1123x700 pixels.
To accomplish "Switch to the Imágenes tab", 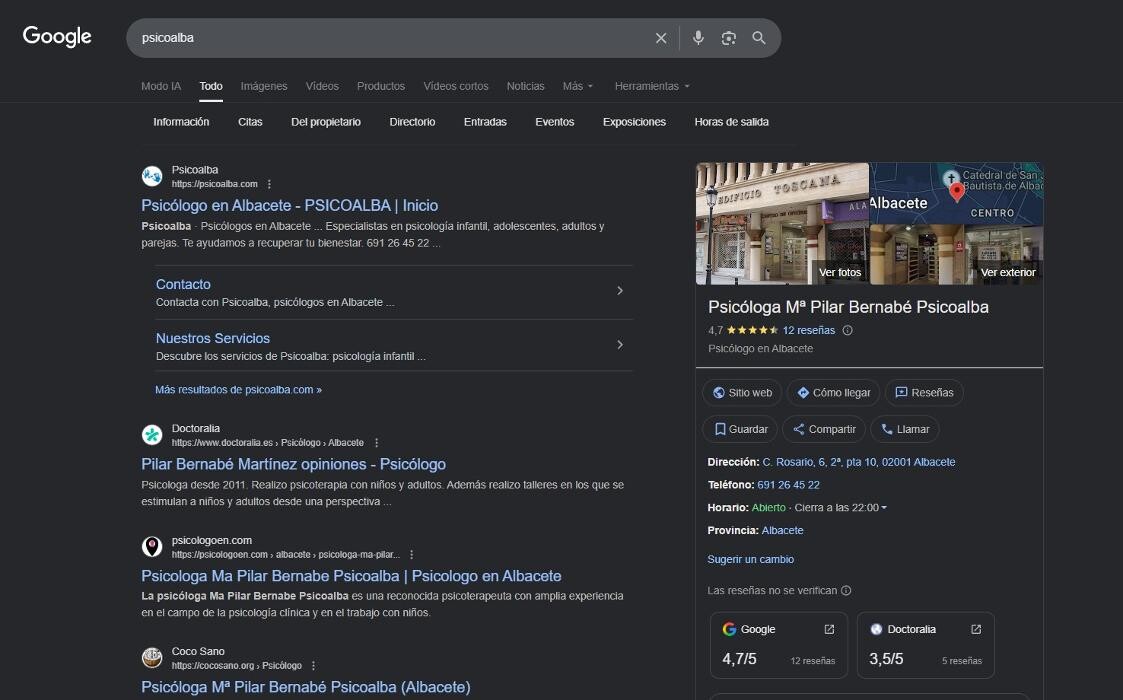I will 264,86.
